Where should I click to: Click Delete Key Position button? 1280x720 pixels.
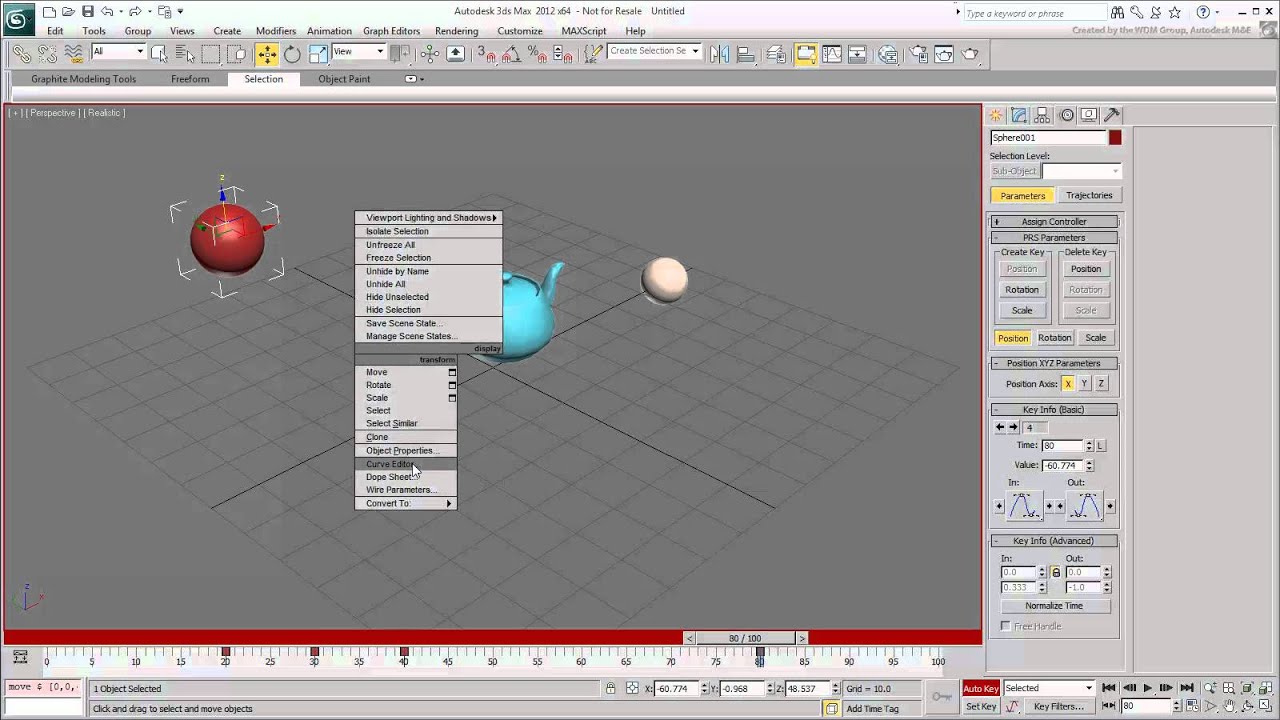1086,269
